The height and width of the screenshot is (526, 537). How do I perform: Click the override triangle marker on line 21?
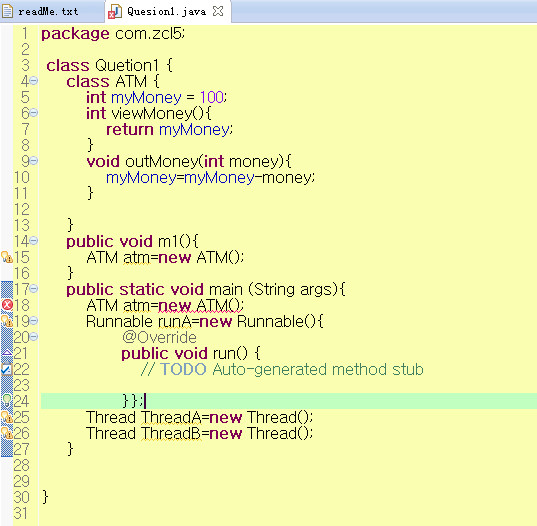[x=7, y=352]
